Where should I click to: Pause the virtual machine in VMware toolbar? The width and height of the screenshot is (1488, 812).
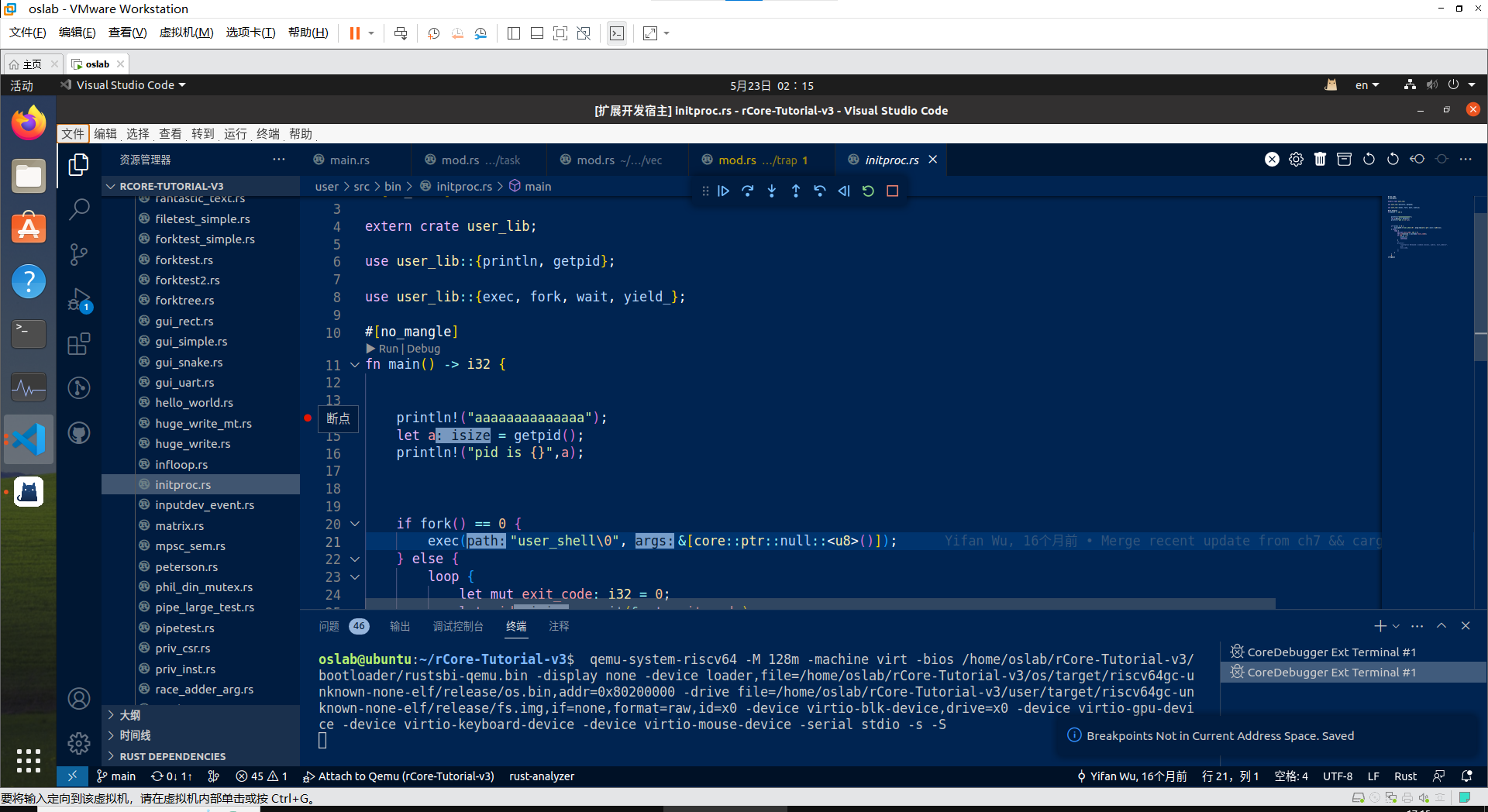point(355,33)
